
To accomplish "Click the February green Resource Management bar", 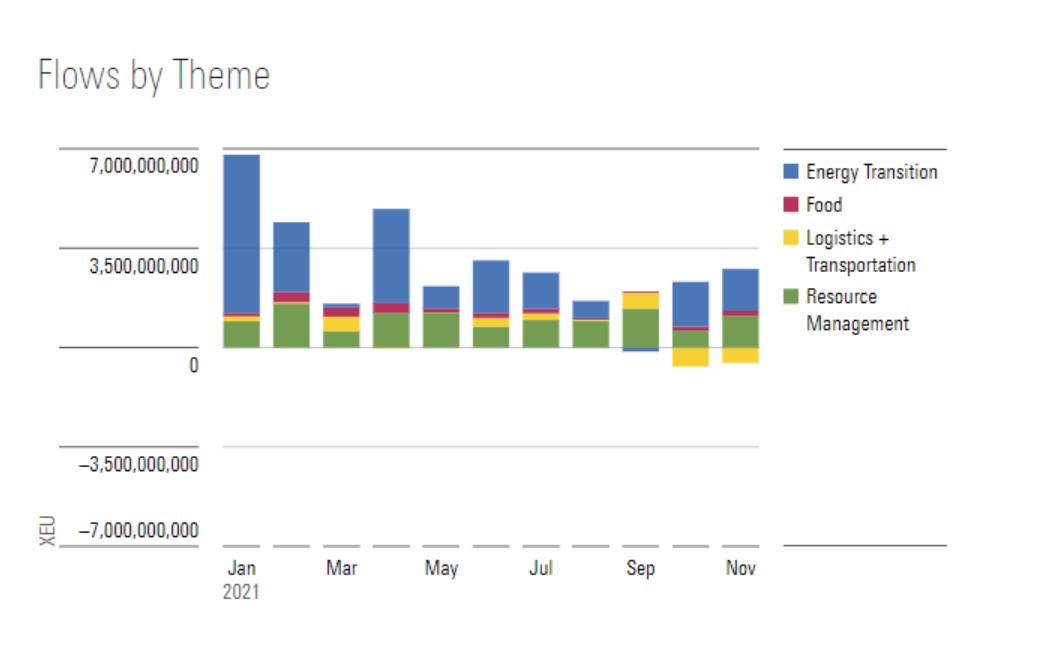I will 291,325.
